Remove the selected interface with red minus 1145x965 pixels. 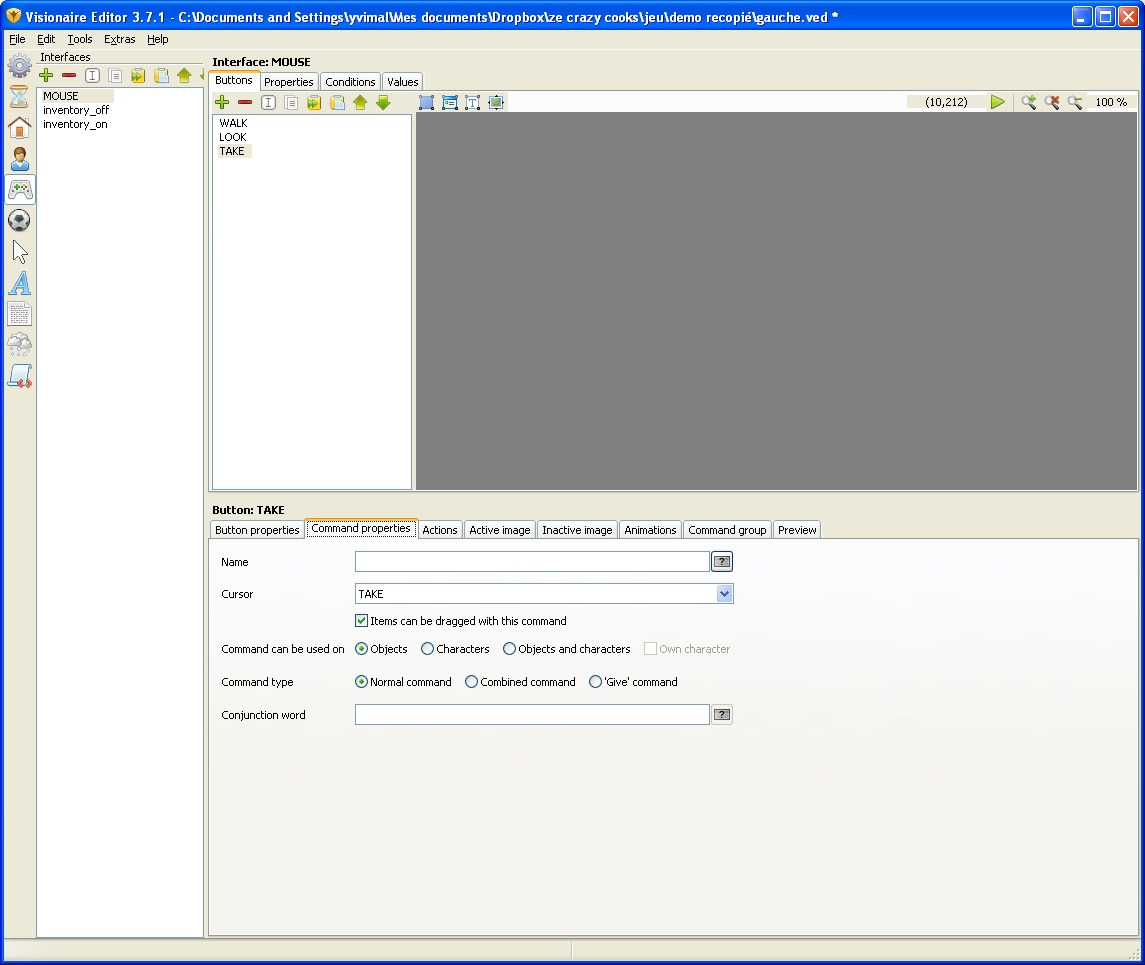pos(69,75)
